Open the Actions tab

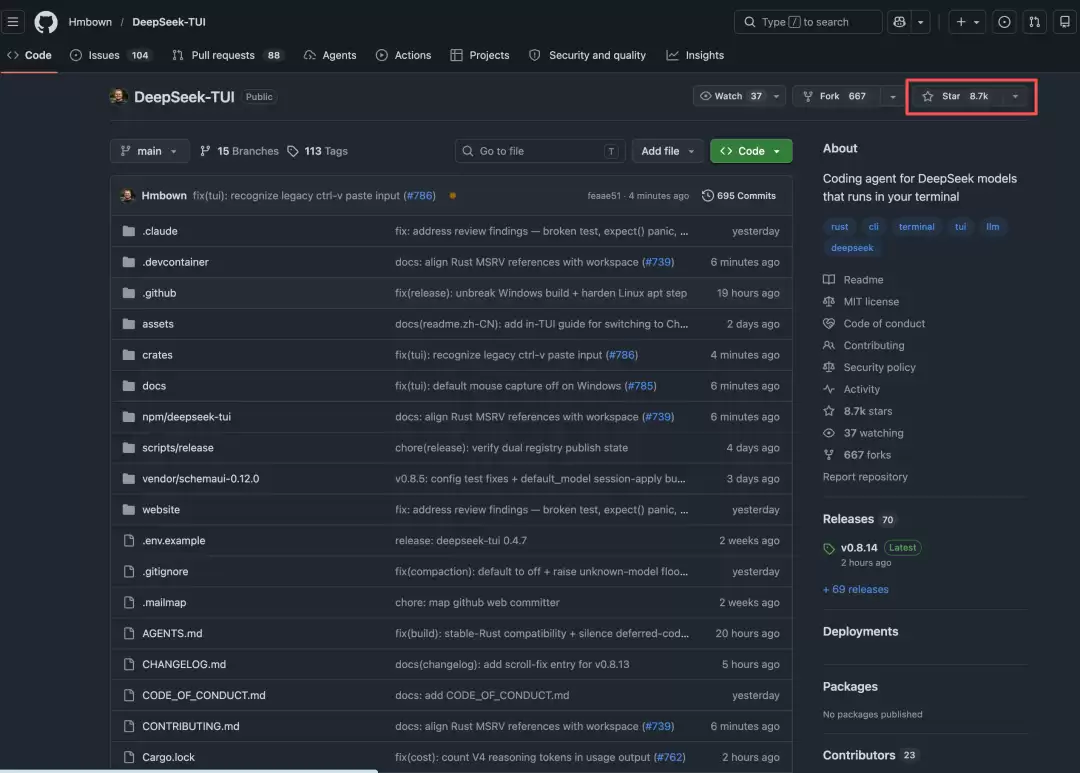(404, 55)
